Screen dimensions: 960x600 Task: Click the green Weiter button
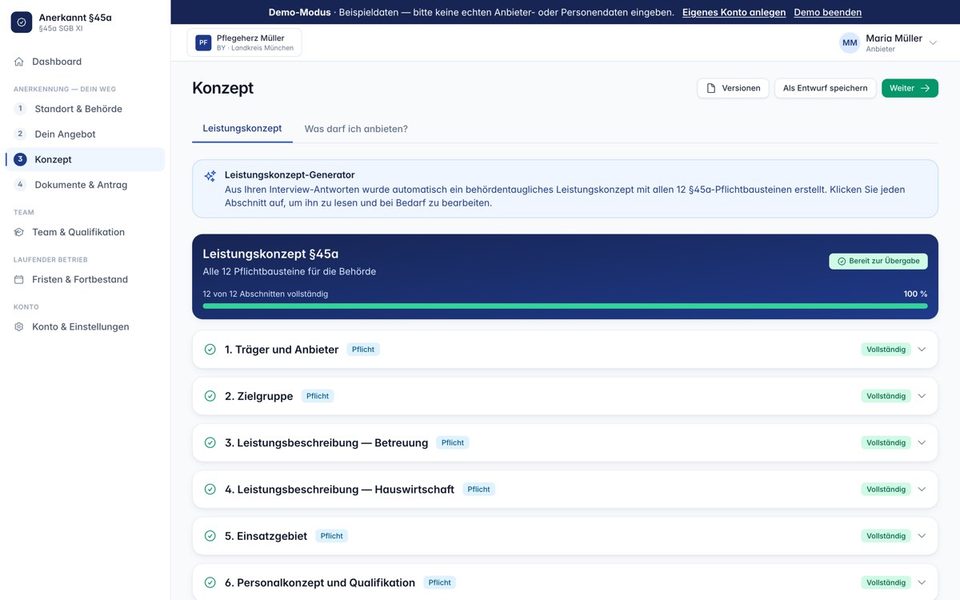pos(910,88)
